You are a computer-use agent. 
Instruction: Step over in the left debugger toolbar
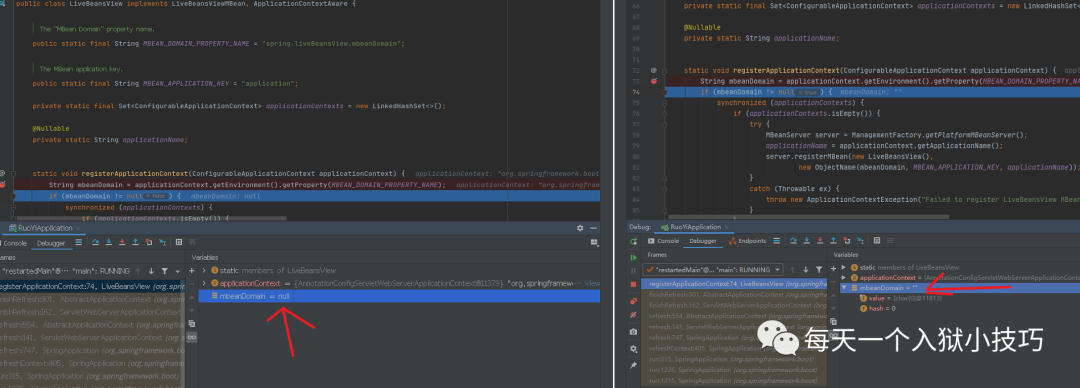click(x=95, y=242)
